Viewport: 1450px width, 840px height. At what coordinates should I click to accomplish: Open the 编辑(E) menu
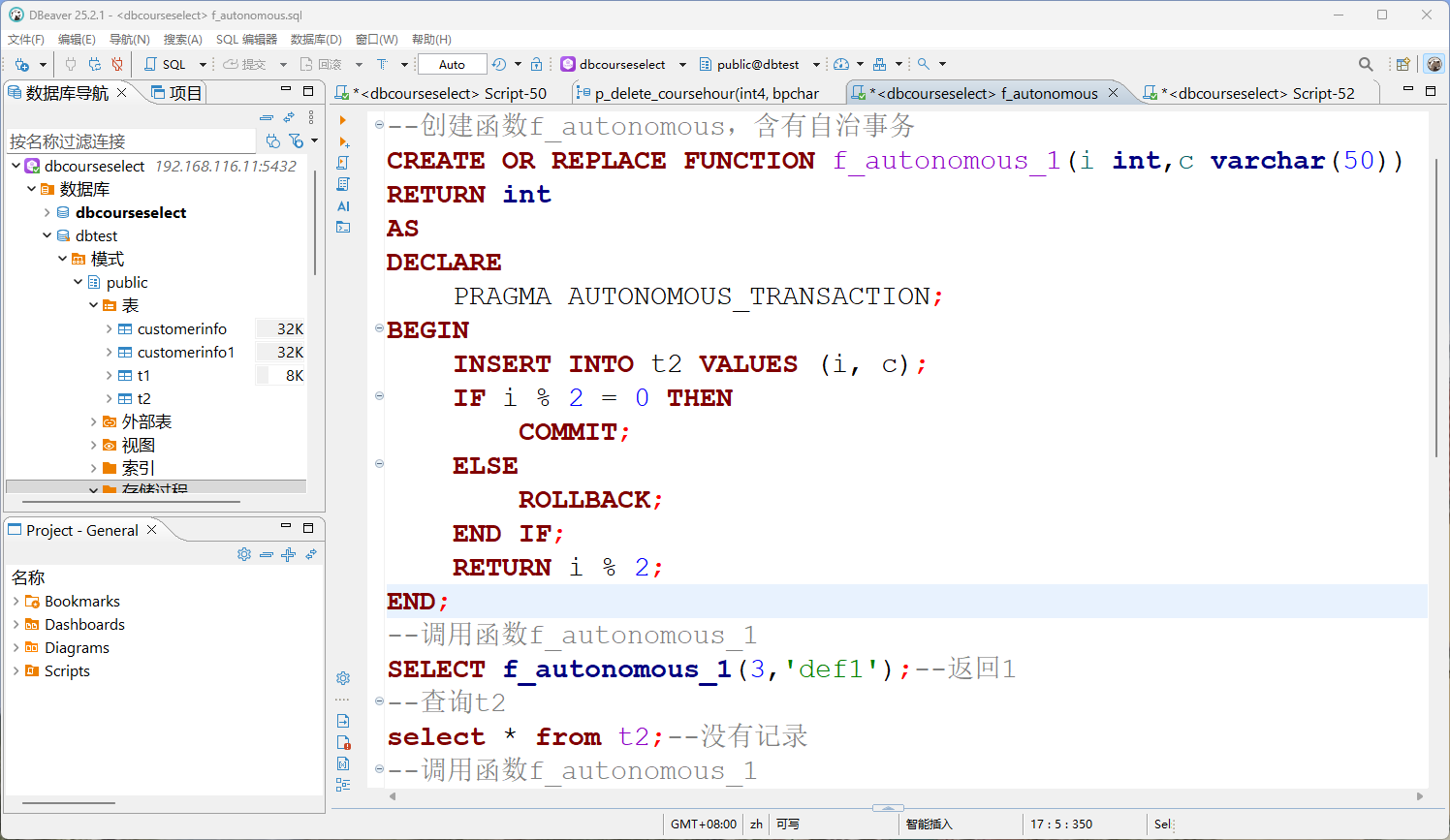click(x=77, y=39)
